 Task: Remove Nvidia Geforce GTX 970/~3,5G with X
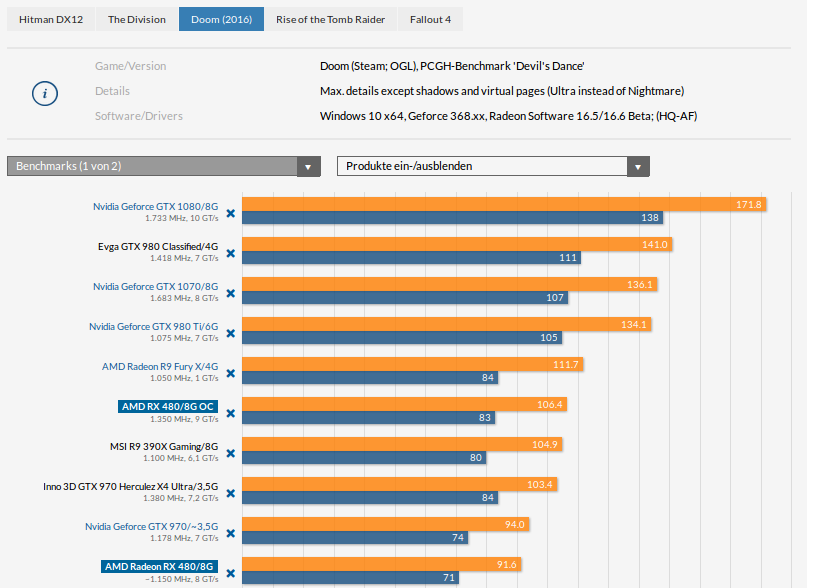click(x=231, y=534)
